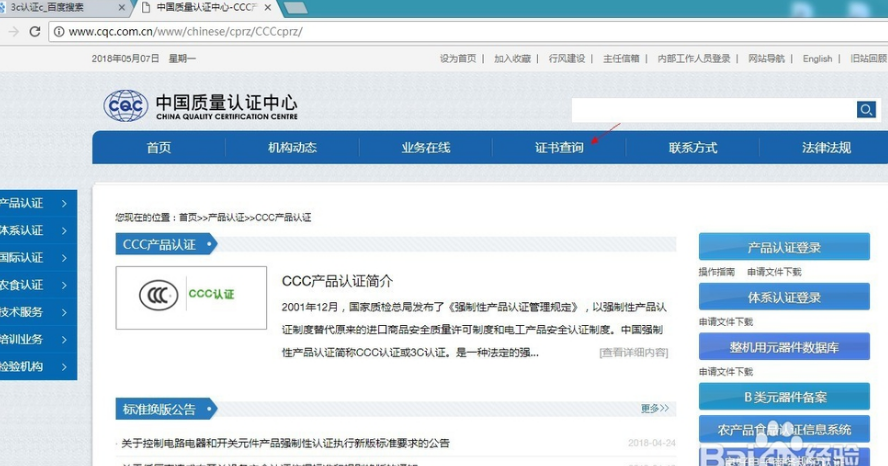Click the CCC认证 logo image
The image size is (888, 466).
tap(191, 297)
